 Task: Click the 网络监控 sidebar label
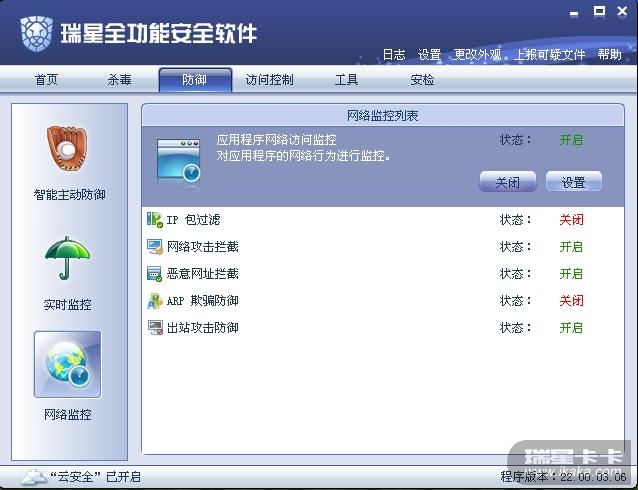click(x=68, y=415)
